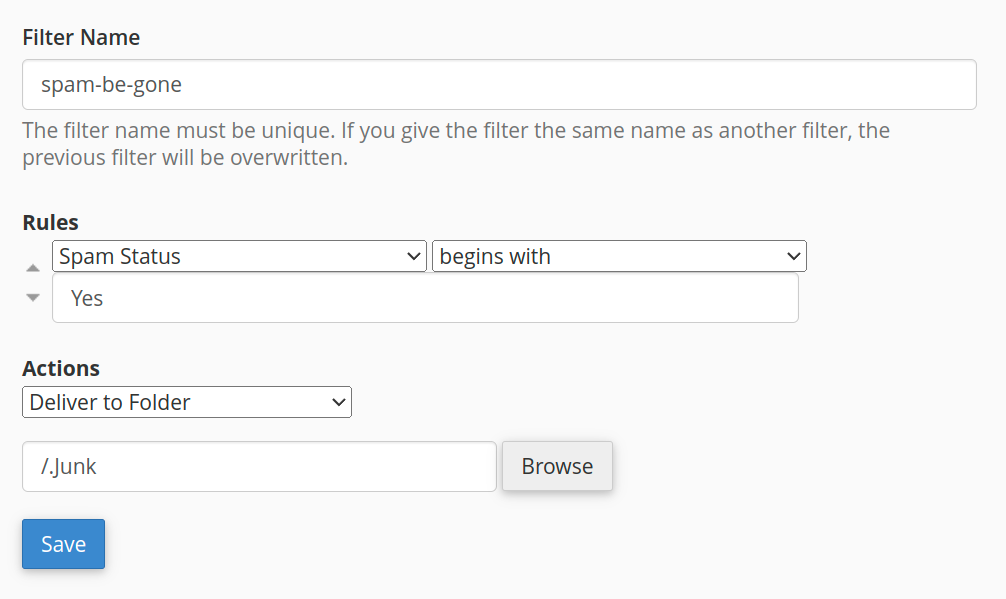1006x599 pixels.
Task: Open the Spam Status rule field dropdown
Action: (x=239, y=257)
